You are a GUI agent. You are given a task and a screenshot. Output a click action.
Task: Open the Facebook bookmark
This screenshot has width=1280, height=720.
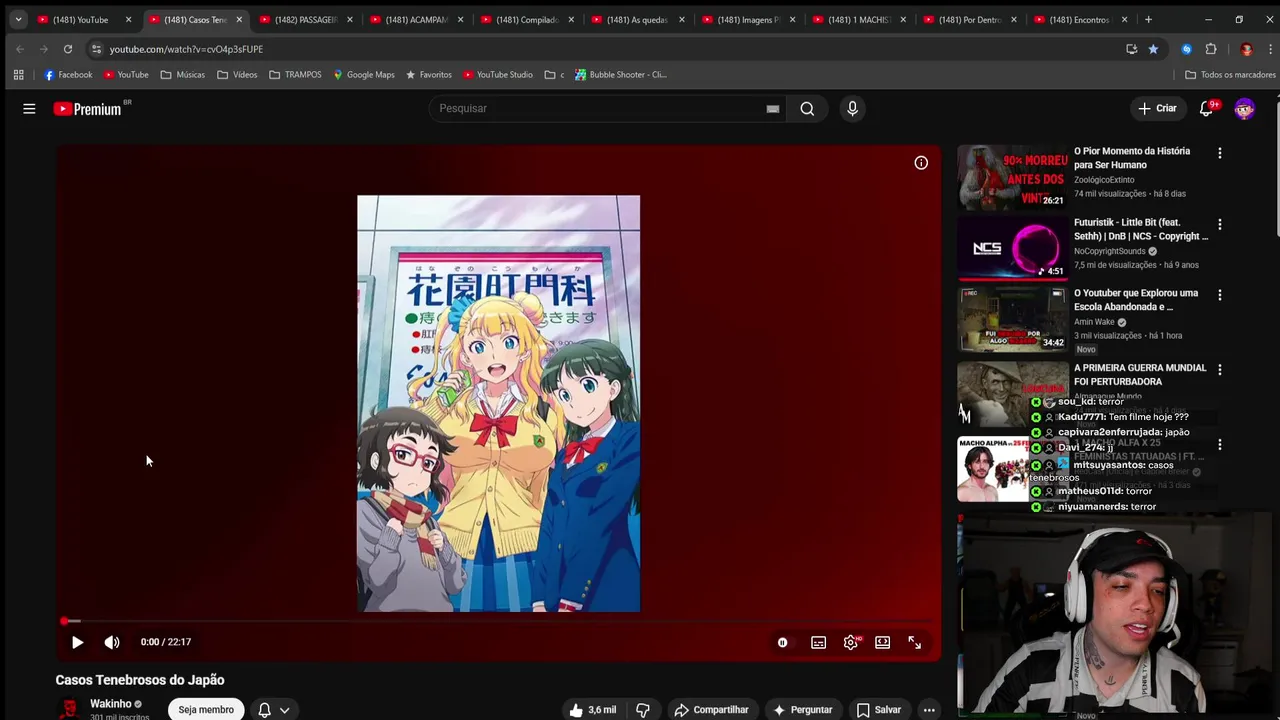pos(68,74)
